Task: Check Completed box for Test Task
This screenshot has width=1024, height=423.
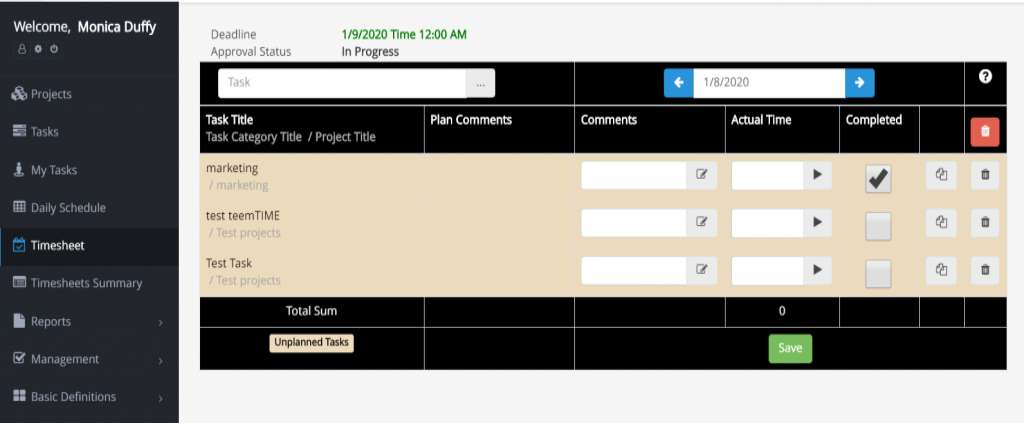Action: click(878, 274)
